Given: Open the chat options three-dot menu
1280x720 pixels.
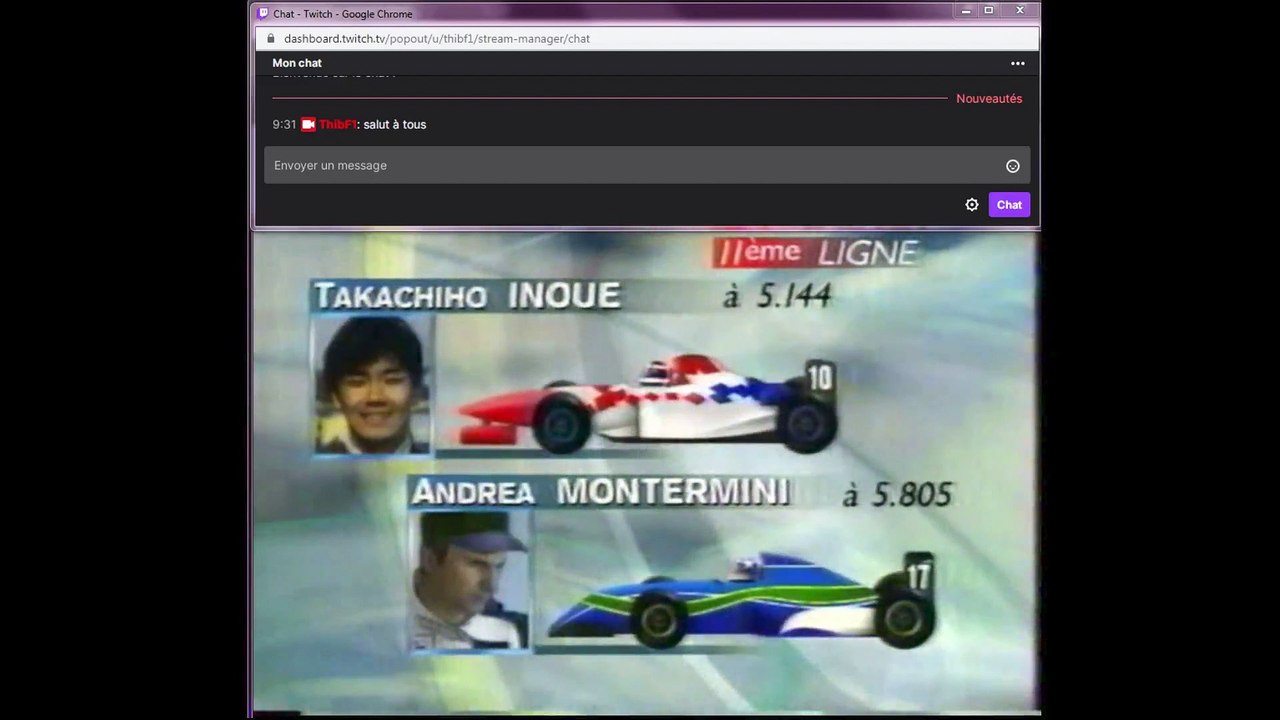Looking at the screenshot, I should click(x=1017, y=63).
